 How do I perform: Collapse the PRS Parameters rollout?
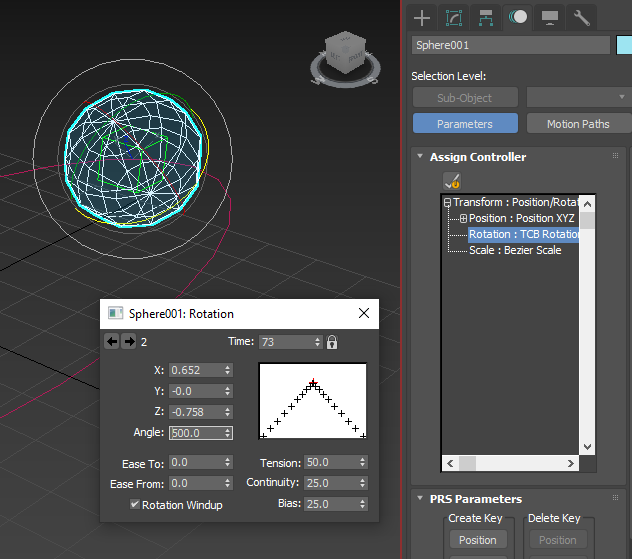click(420, 499)
